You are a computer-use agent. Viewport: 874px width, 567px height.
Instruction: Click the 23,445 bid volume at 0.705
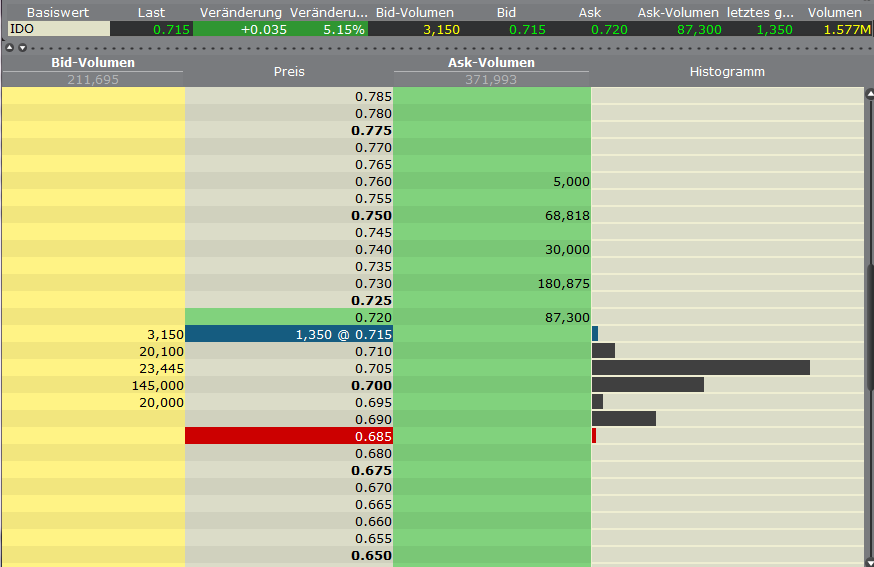point(161,369)
